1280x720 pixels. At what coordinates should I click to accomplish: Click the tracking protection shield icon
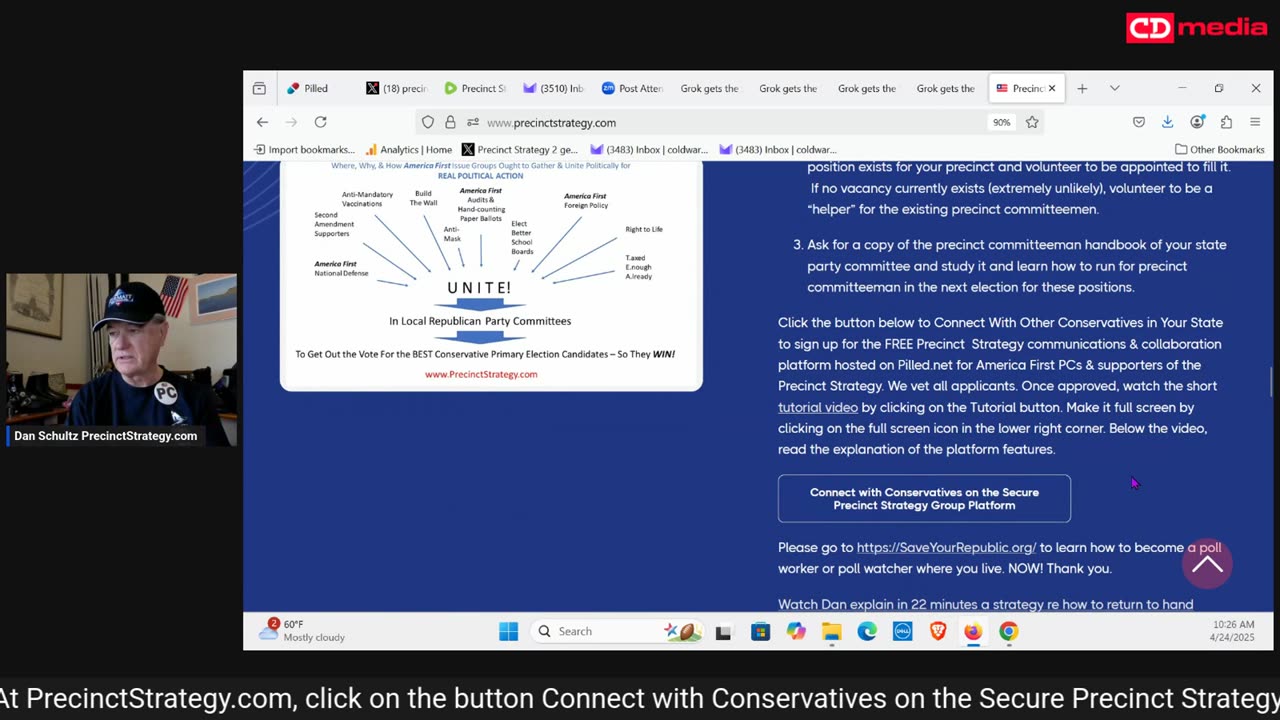428,122
